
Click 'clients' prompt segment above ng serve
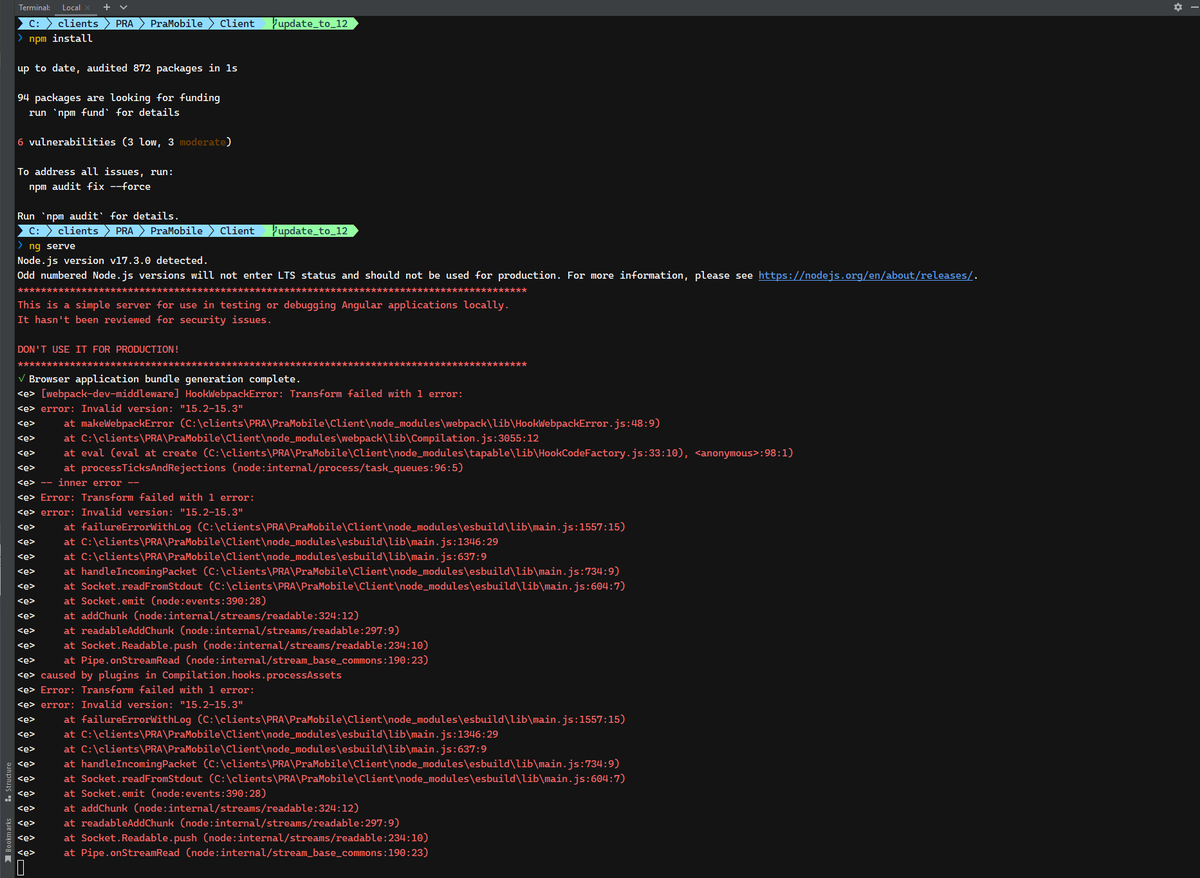[78, 231]
